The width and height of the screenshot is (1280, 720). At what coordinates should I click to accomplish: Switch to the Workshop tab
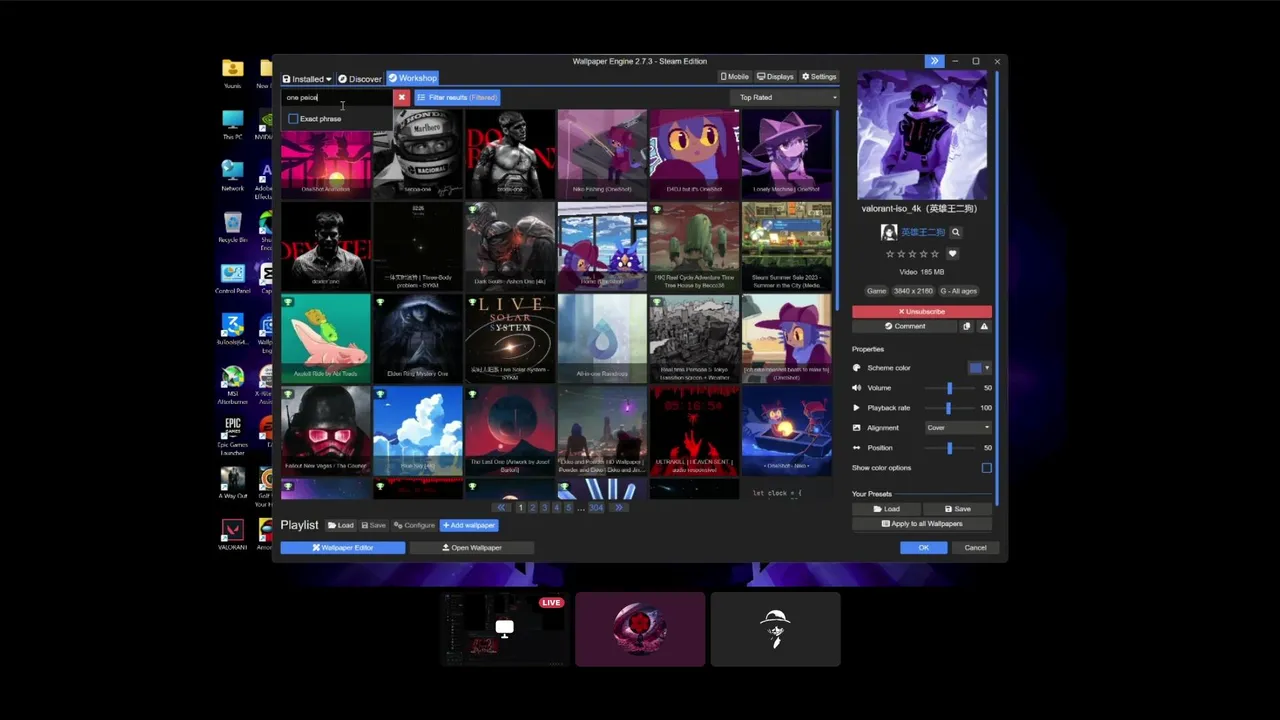click(412, 78)
